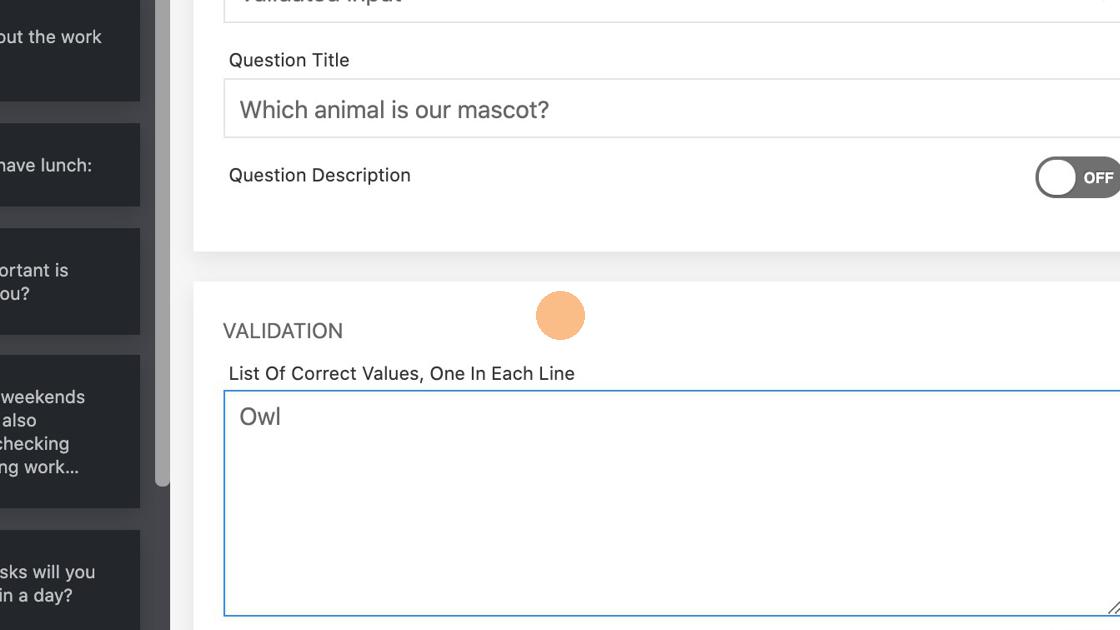Viewport: 1120px width, 630px height.
Task: Click the Question Title label
Action: click(x=289, y=60)
